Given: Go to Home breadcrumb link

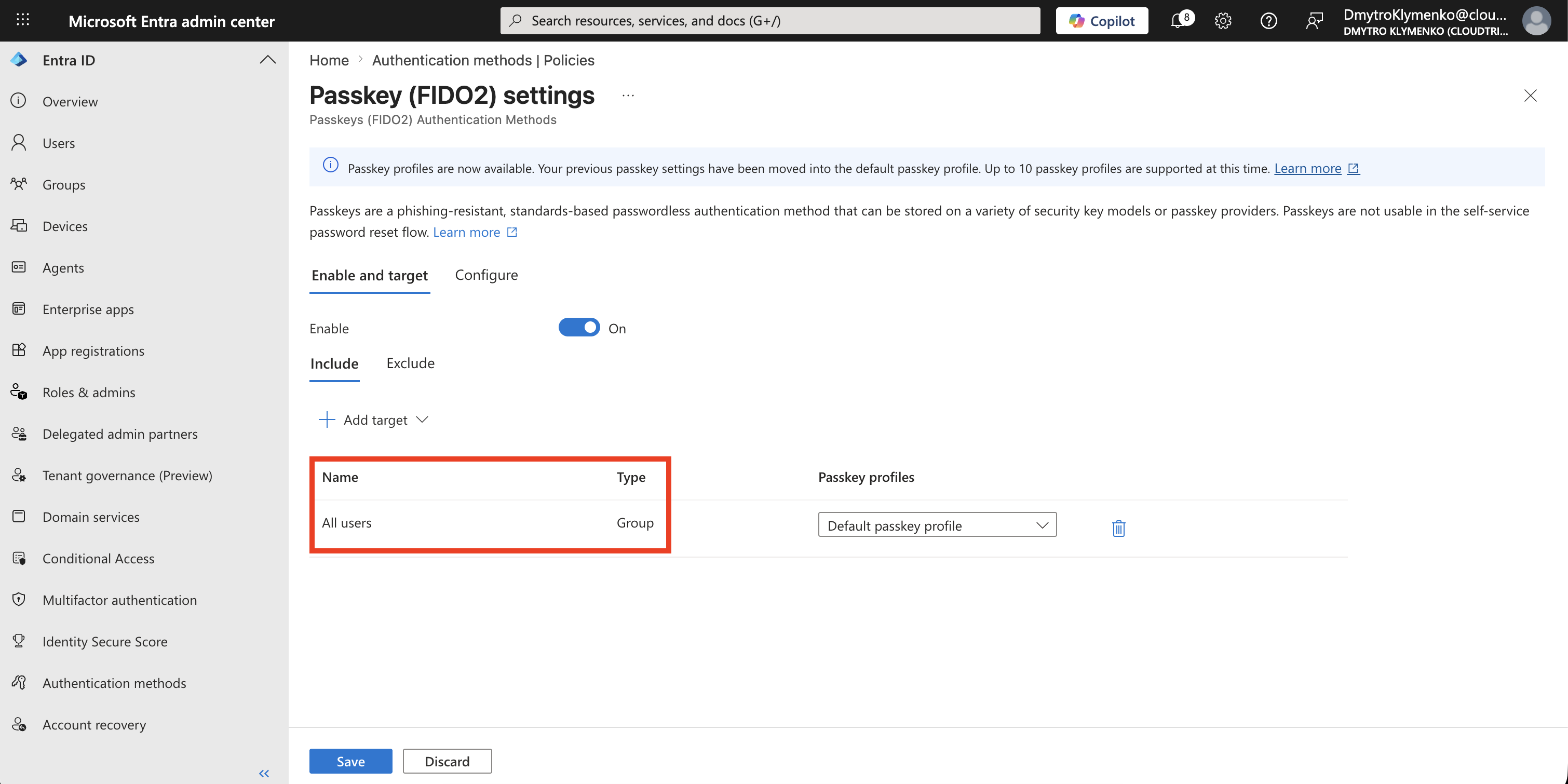Looking at the screenshot, I should 329,60.
